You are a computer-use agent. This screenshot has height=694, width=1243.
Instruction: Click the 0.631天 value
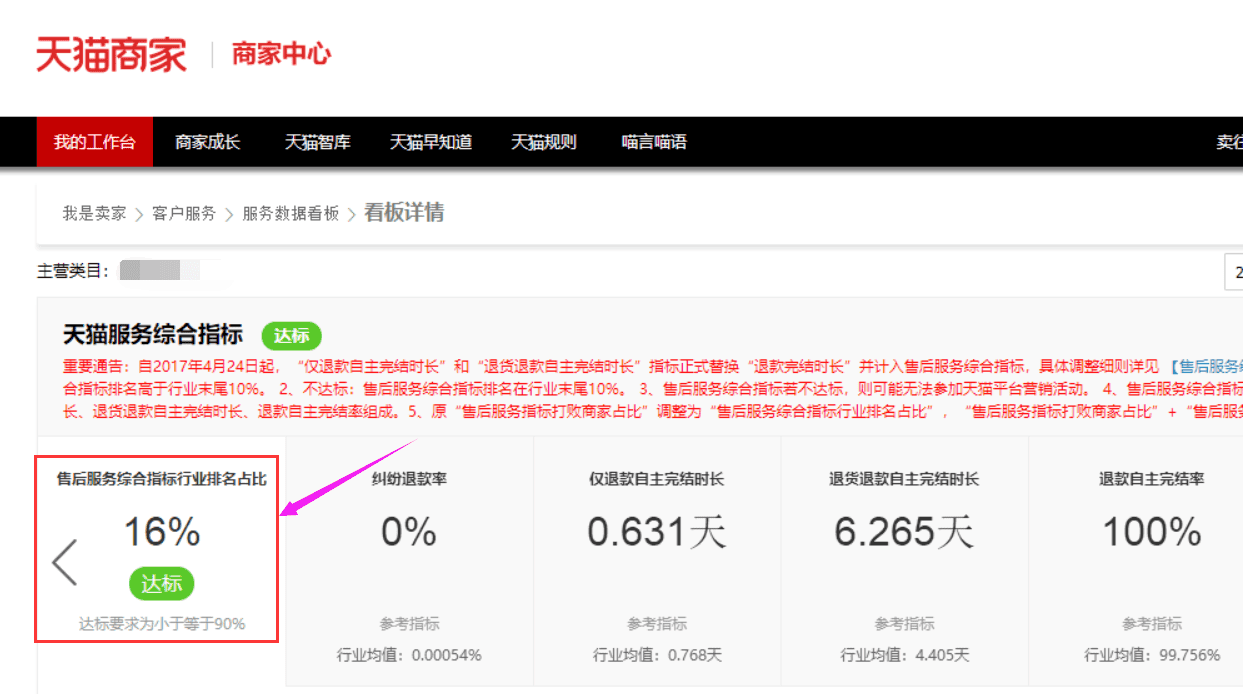point(657,532)
